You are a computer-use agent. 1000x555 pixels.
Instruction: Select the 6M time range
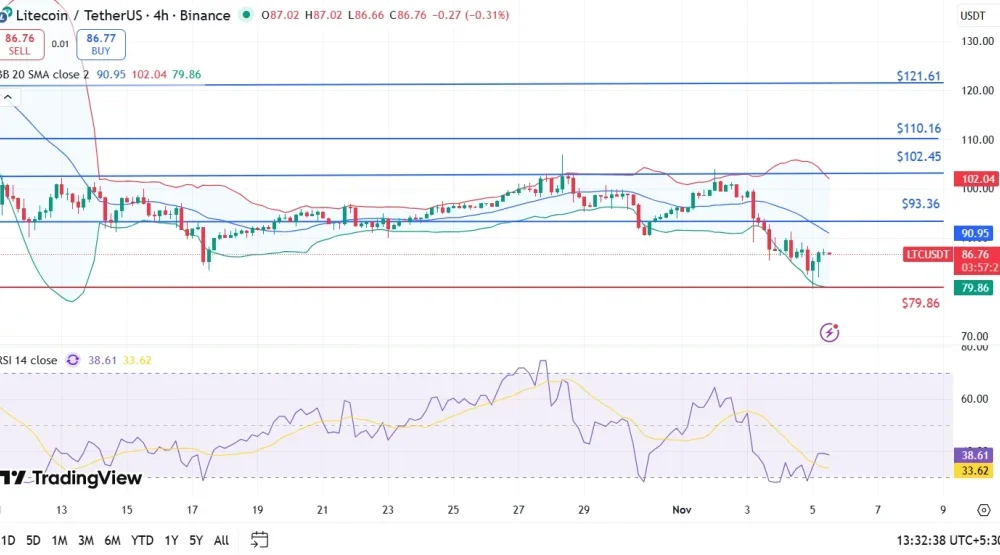[112, 540]
